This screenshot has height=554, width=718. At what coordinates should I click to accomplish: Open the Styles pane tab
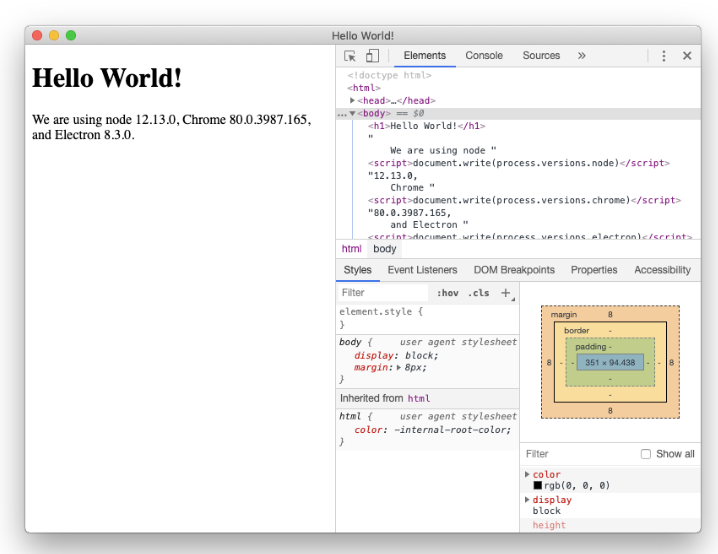[x=358, y=270]
